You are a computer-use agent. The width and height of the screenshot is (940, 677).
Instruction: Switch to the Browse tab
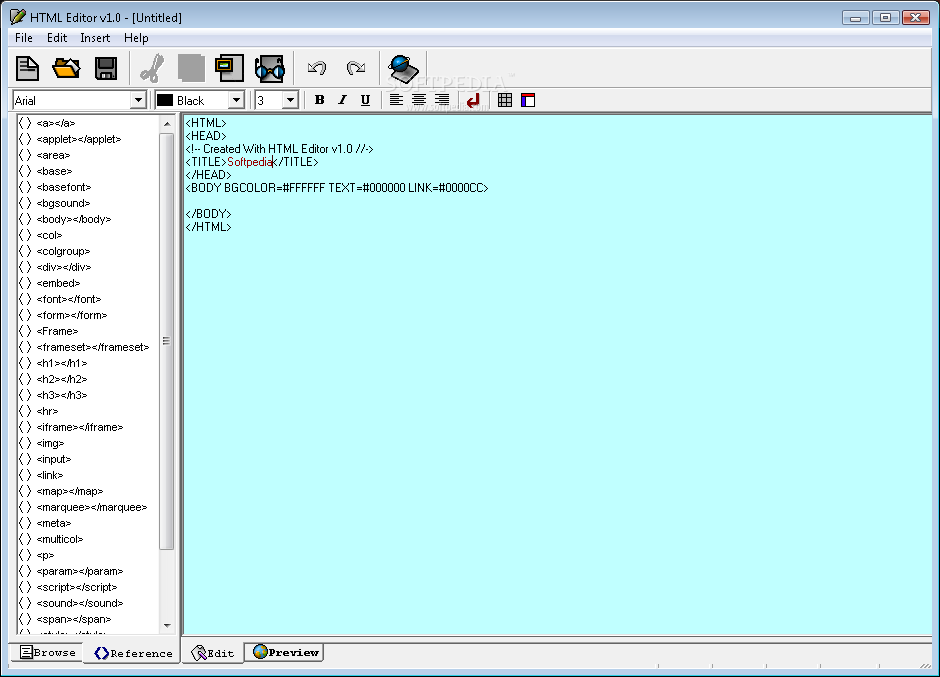coord(47,652)
